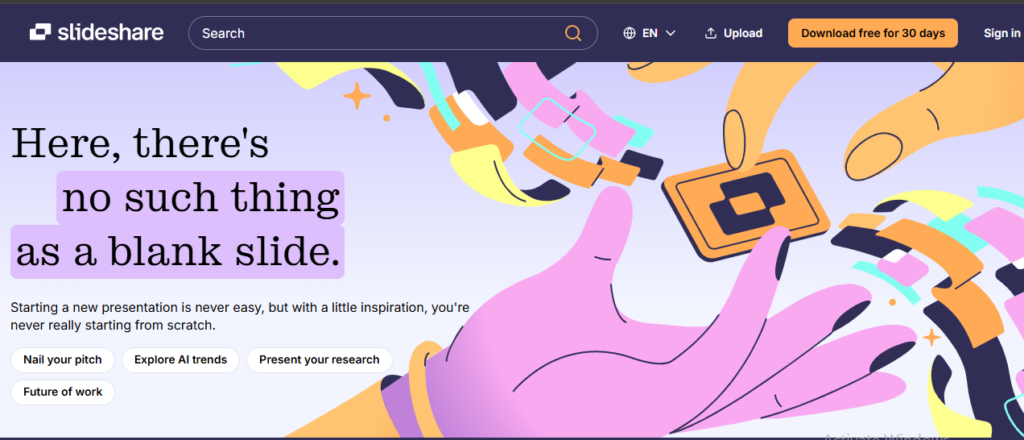Open the EN language selector
This screenshot has height=440, width=1024.
coord(649,33)
